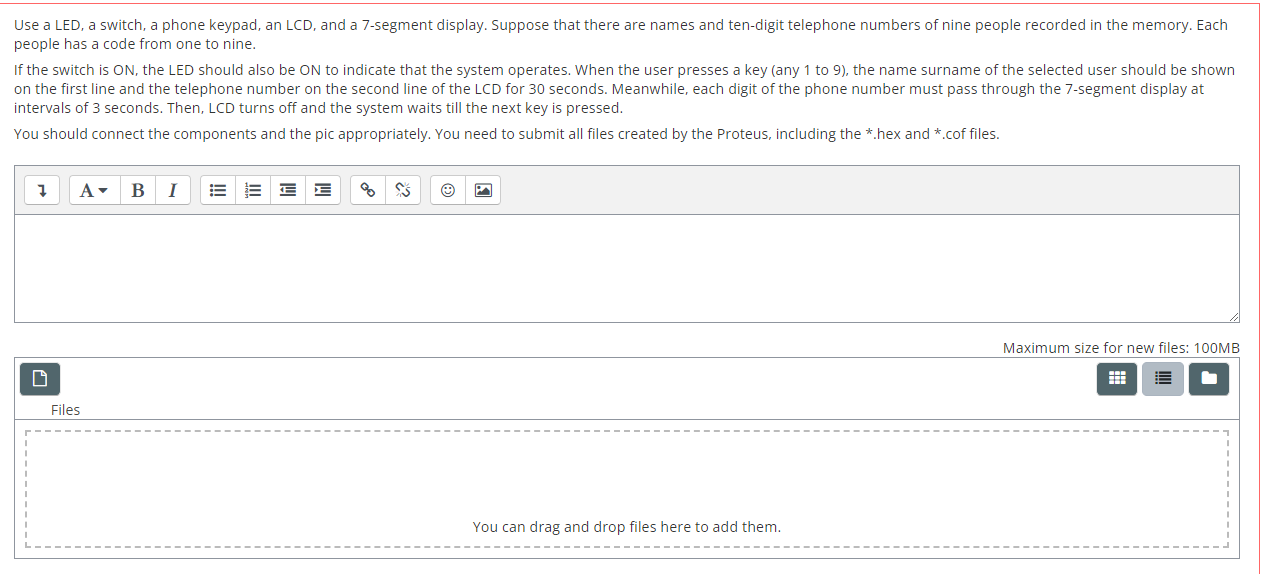1263x574 pixels.
Task: Insert a hyperlink
Action: 368,190
